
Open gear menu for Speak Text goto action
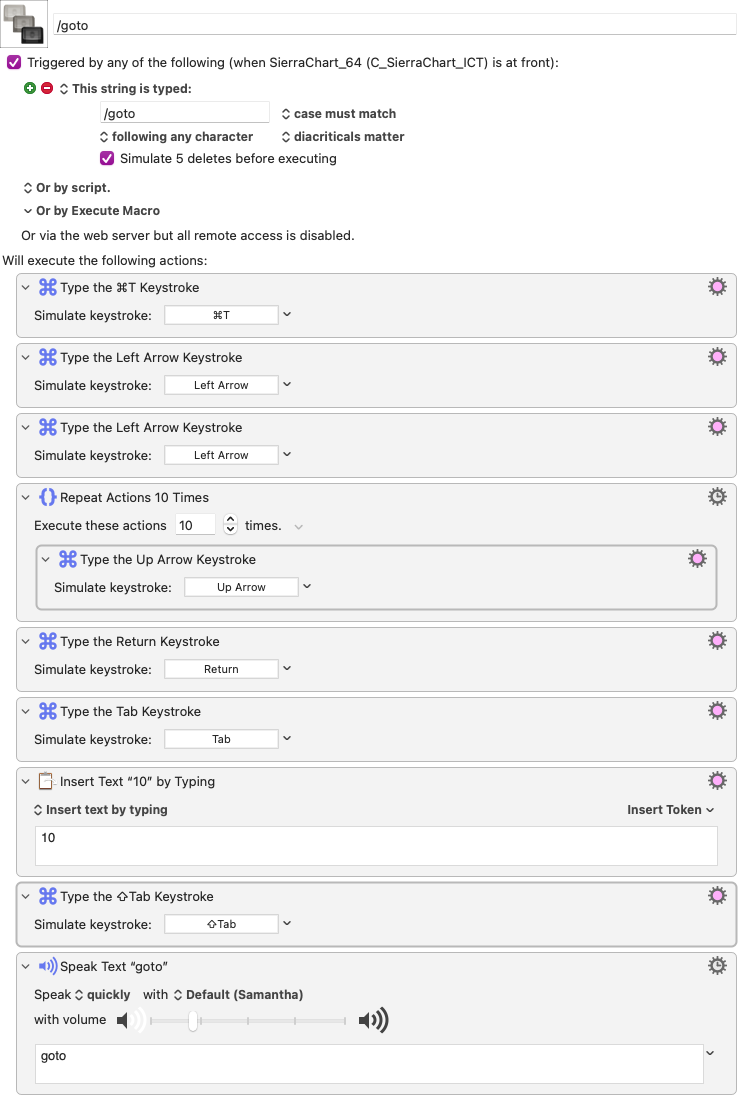[717, 966]
